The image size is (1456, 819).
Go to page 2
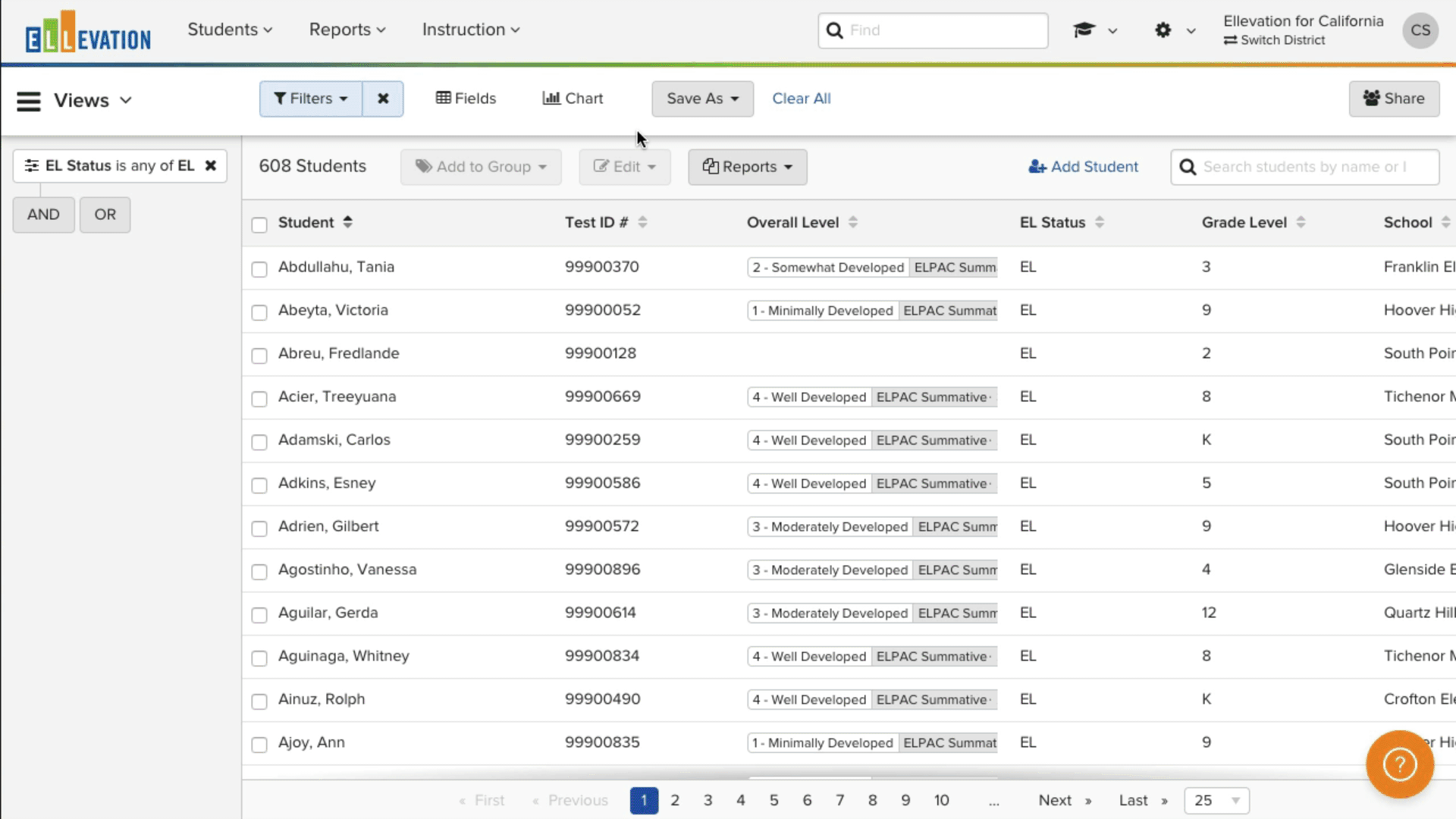pyautogui.click(x=675, y=800)
